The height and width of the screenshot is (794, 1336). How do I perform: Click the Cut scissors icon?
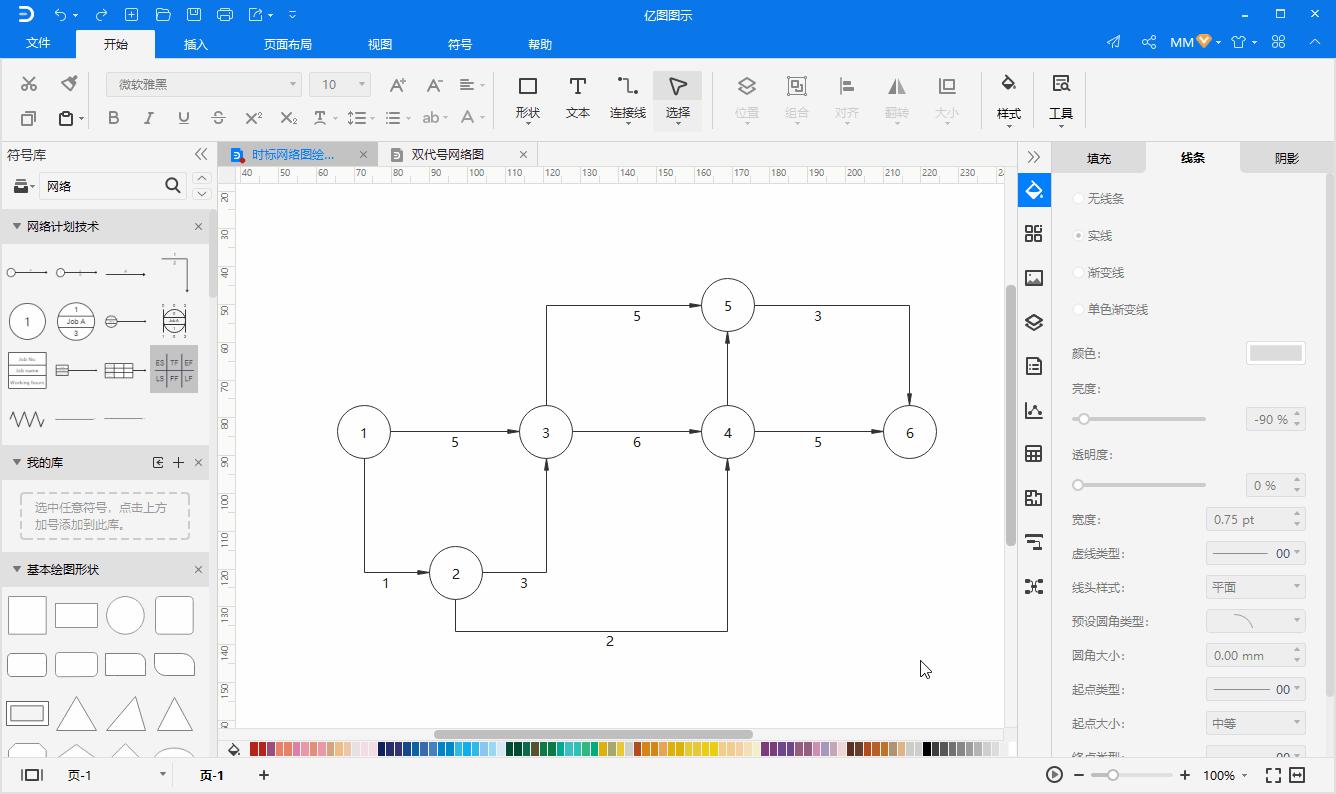[x=29, y=84]
